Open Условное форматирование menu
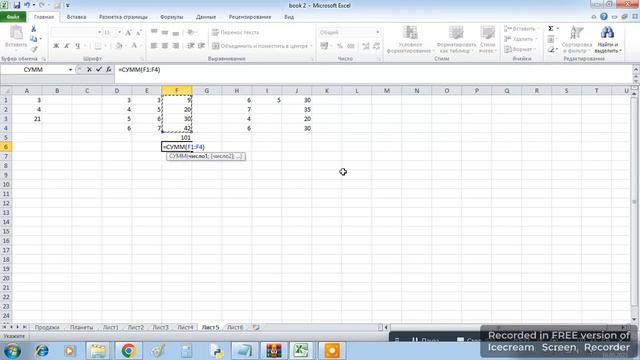The width and height of the screenshot is (640, 360). coord(410,39)
